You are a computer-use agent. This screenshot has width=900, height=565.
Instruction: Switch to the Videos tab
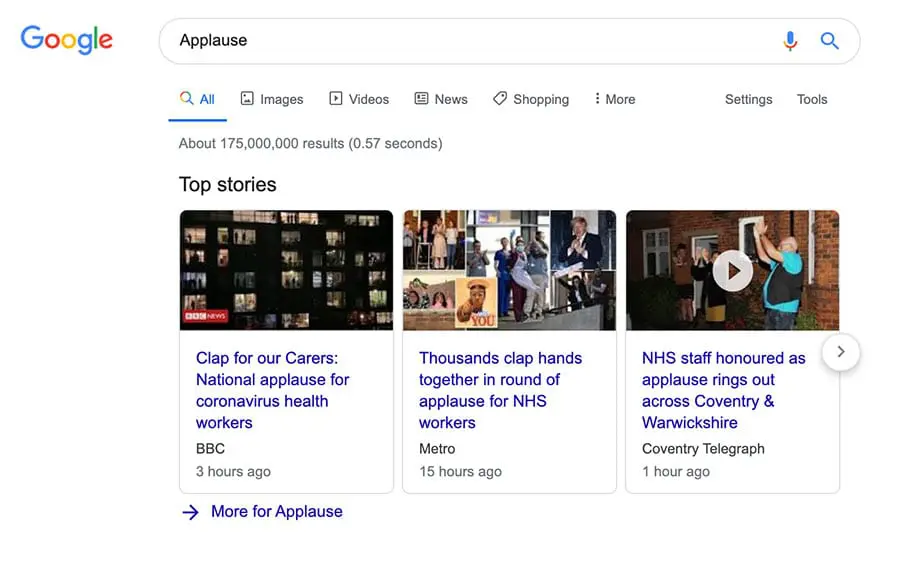[x=359, y=99]
